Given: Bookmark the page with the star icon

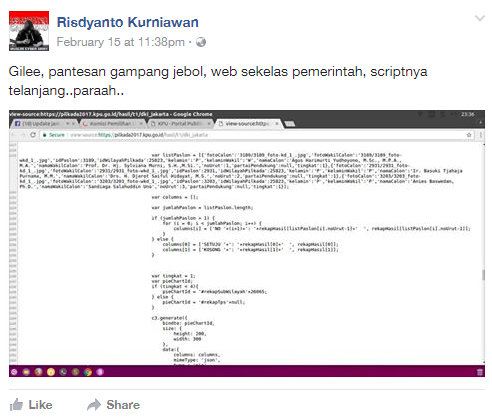Looking at the screenshot, I should (469, 135).
